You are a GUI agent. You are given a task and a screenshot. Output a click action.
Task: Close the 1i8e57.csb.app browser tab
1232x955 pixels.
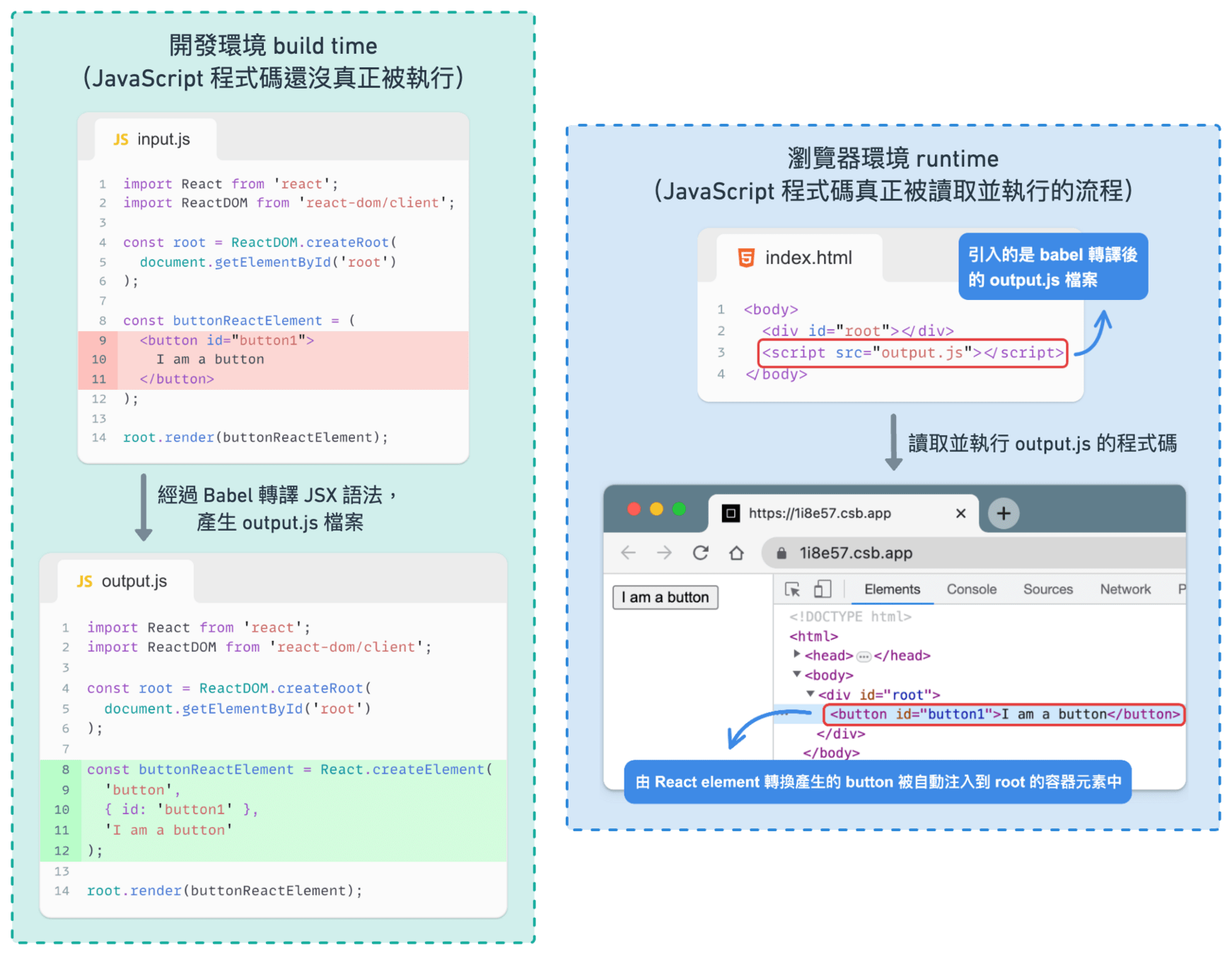960,514
